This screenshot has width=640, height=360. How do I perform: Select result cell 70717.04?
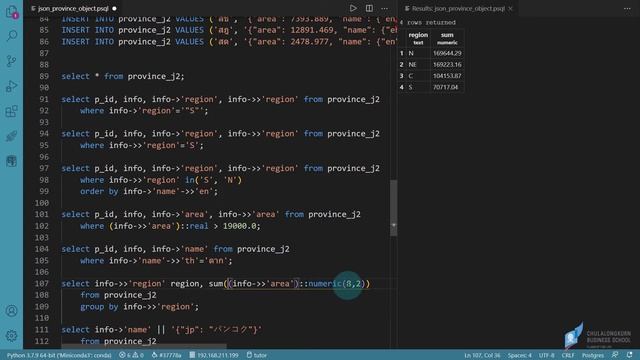pyautogui.click(x=446, y=87)
